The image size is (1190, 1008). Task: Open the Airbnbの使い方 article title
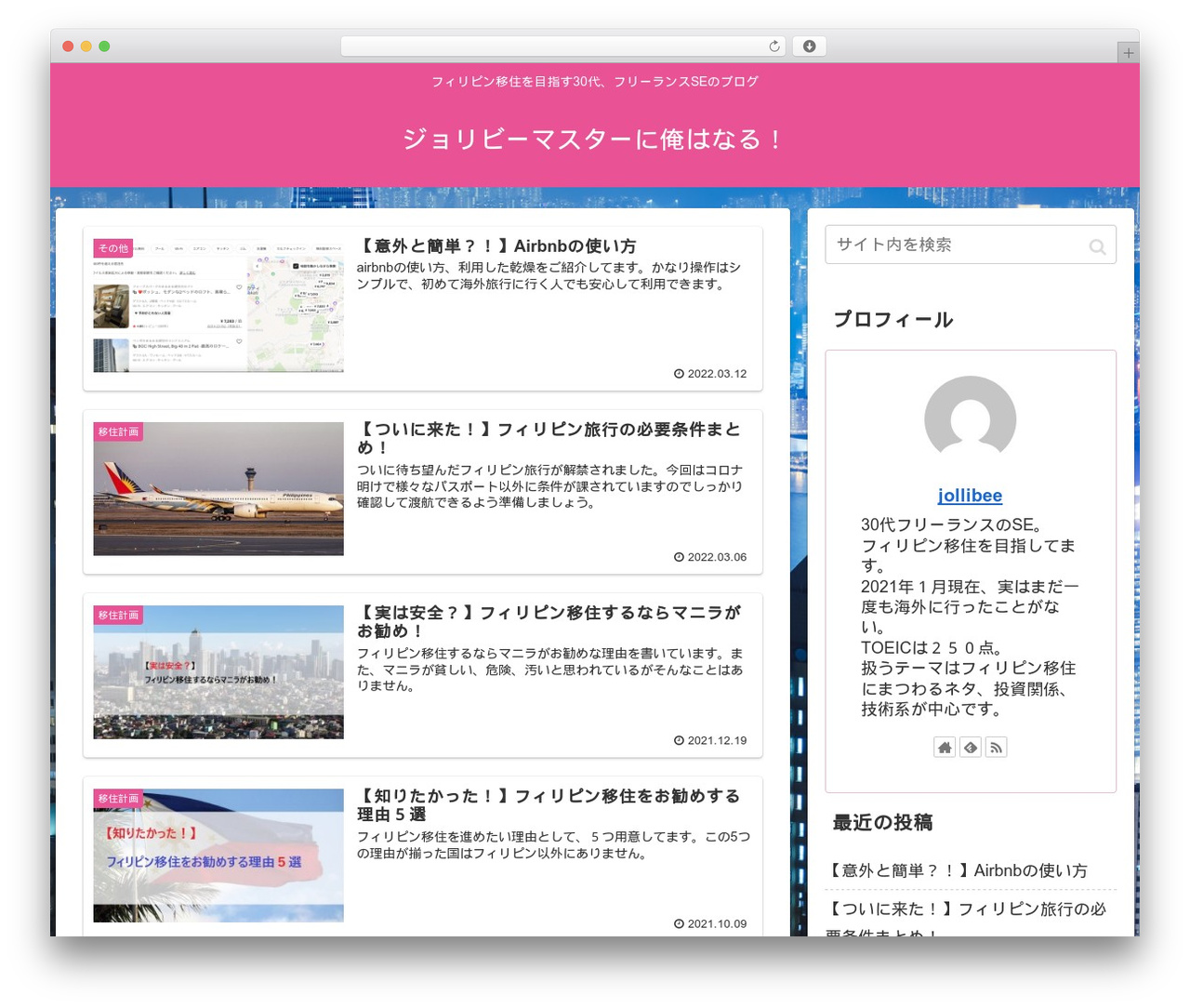pyautogui.click(x=496, y=246)
